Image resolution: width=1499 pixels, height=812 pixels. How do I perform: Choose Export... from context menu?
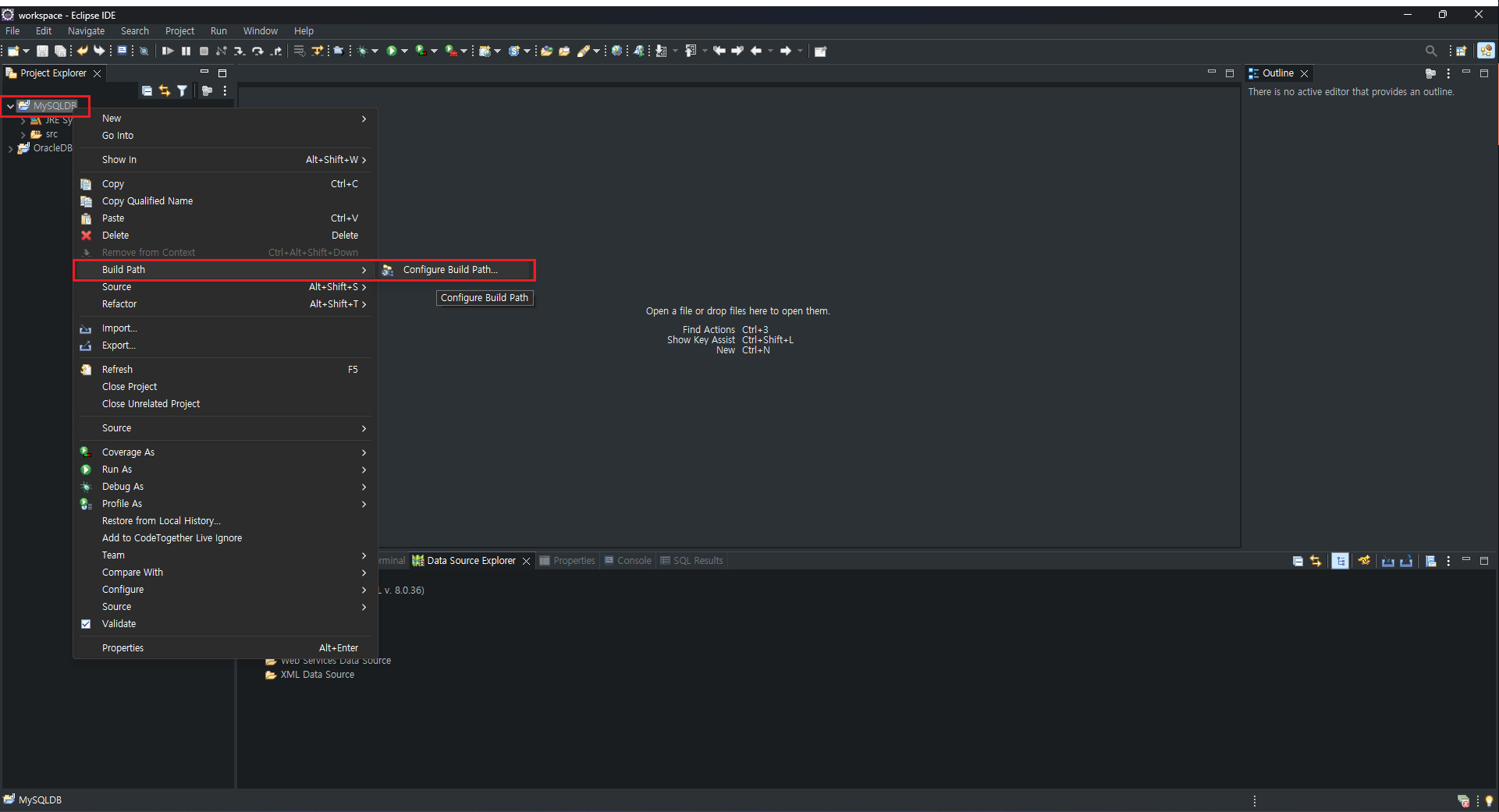(226, 346)
